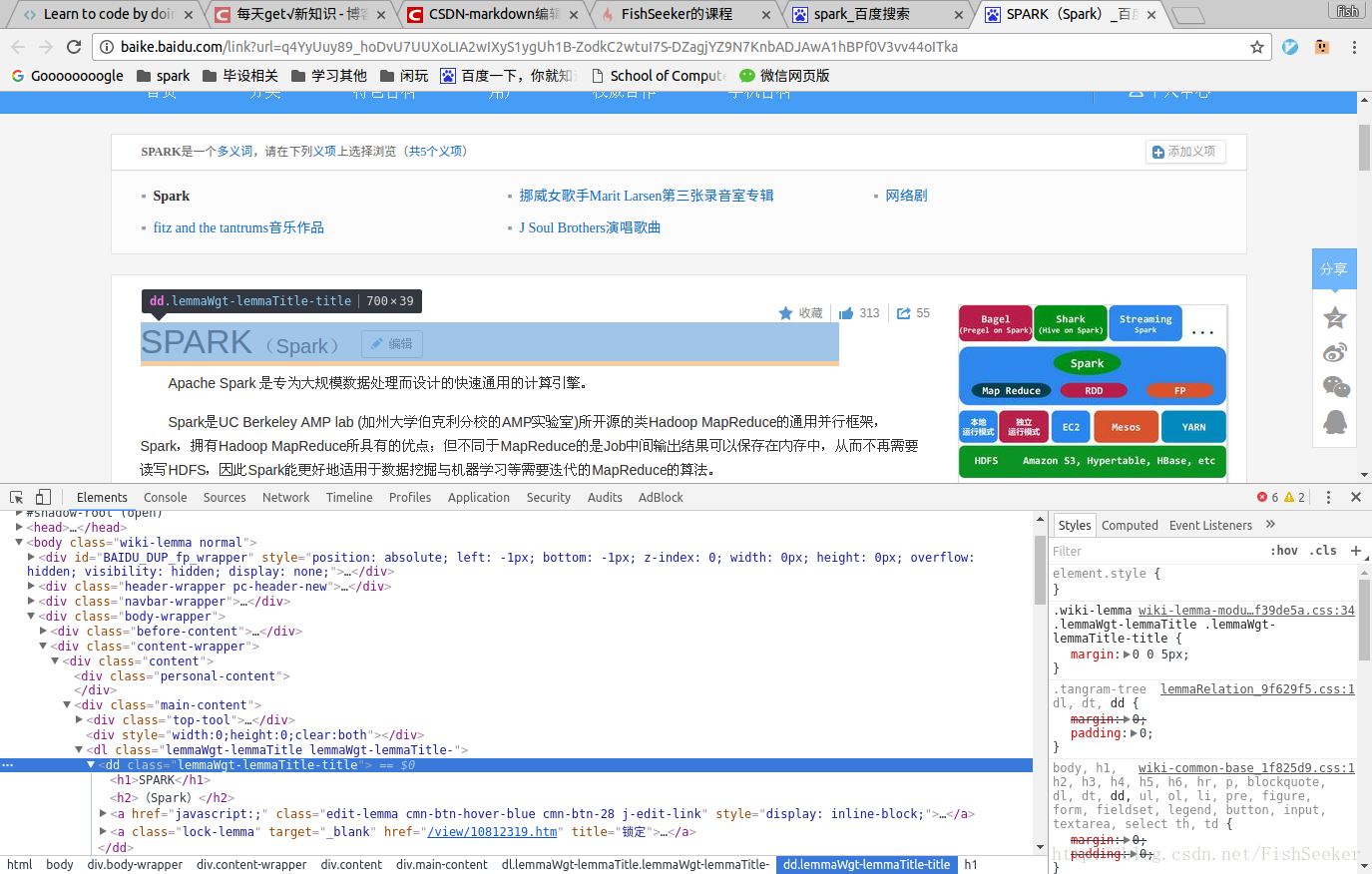1372x874 pixels.
Task: Click the 编辑 edit button beside title
Action: point(392,344)
